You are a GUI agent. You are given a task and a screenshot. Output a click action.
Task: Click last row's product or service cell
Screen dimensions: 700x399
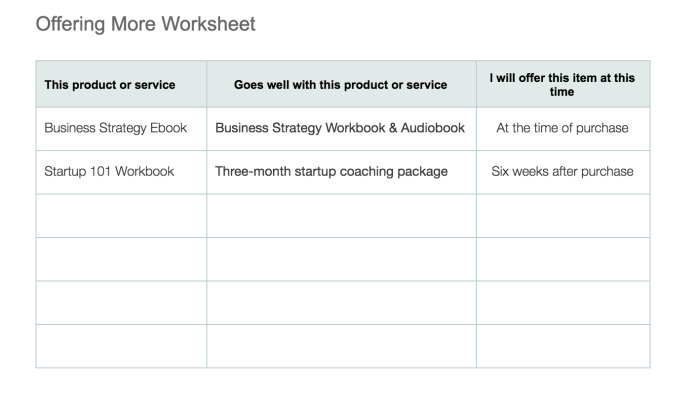(x=121, y=346)
